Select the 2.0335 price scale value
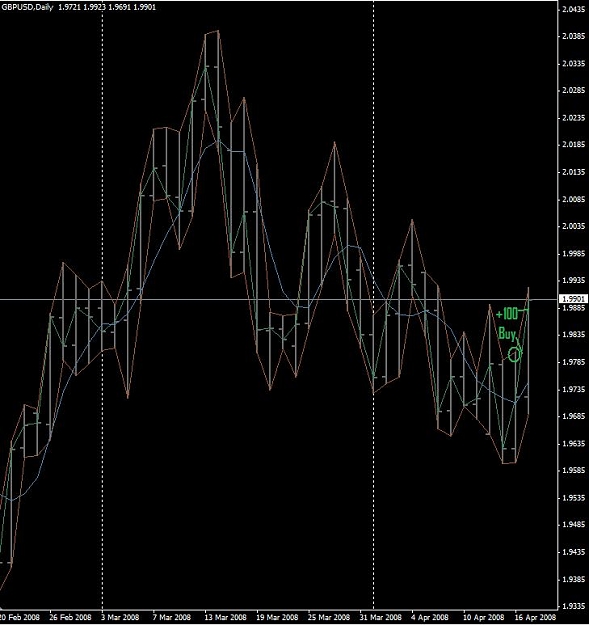Screen dimensions: 589x625 (x=574, y=63)
